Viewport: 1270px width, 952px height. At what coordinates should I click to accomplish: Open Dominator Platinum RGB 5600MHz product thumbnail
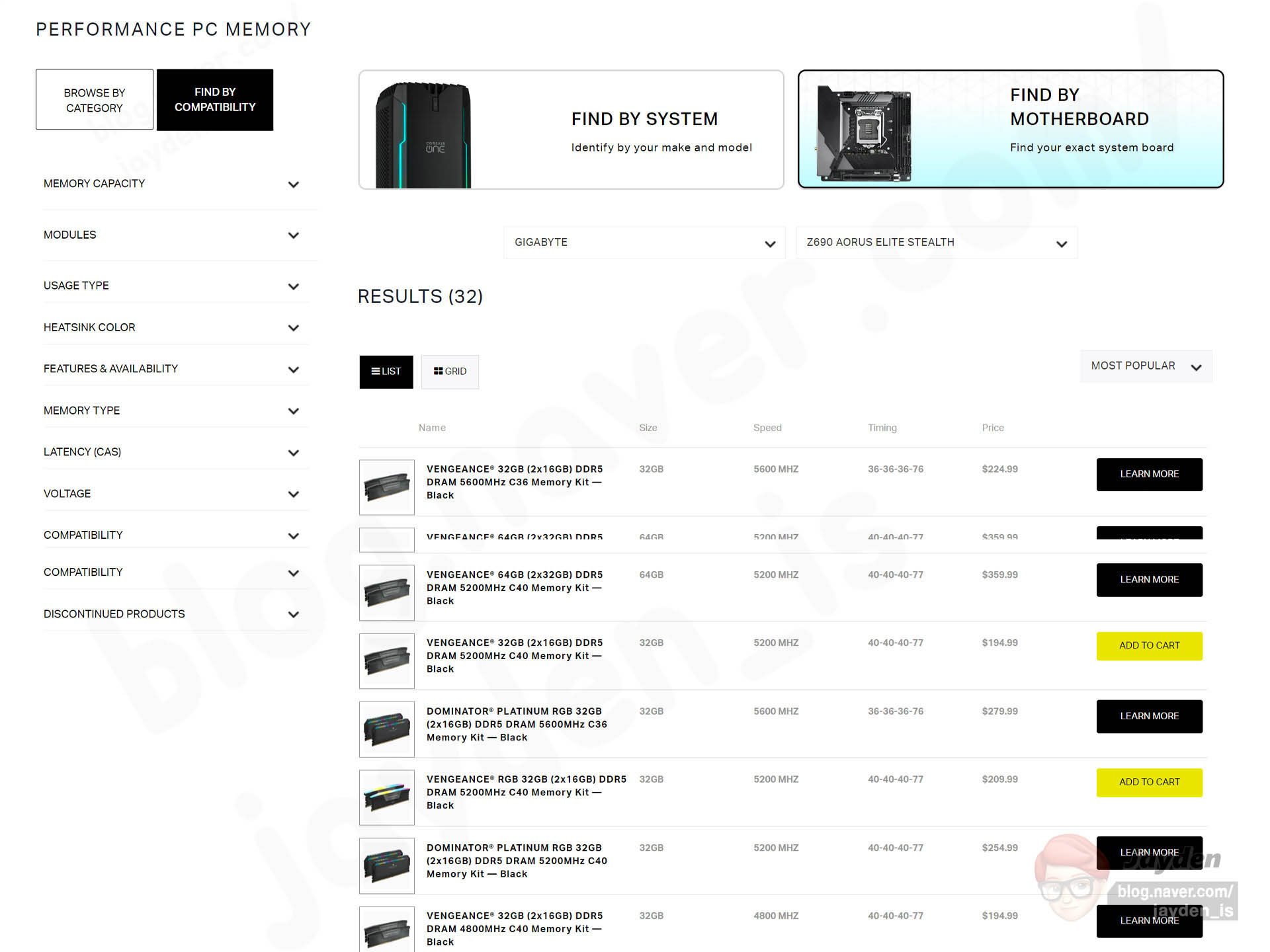point(387,729)
